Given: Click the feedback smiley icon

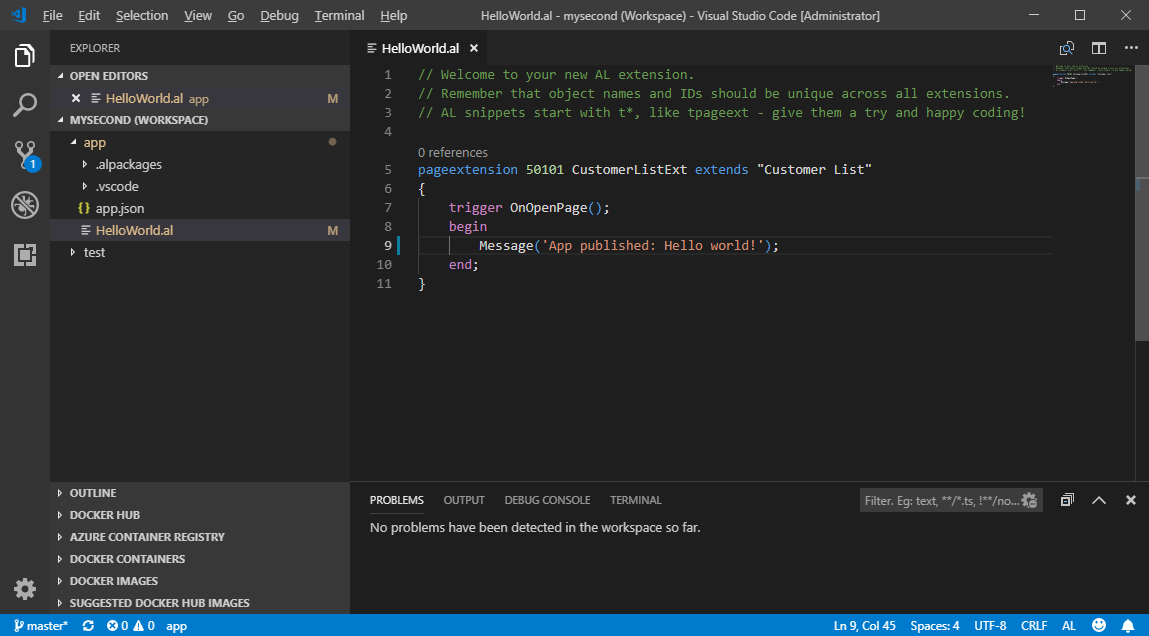Looking at the screenshot, I should pyautogui.click(x=1099, y=626).
